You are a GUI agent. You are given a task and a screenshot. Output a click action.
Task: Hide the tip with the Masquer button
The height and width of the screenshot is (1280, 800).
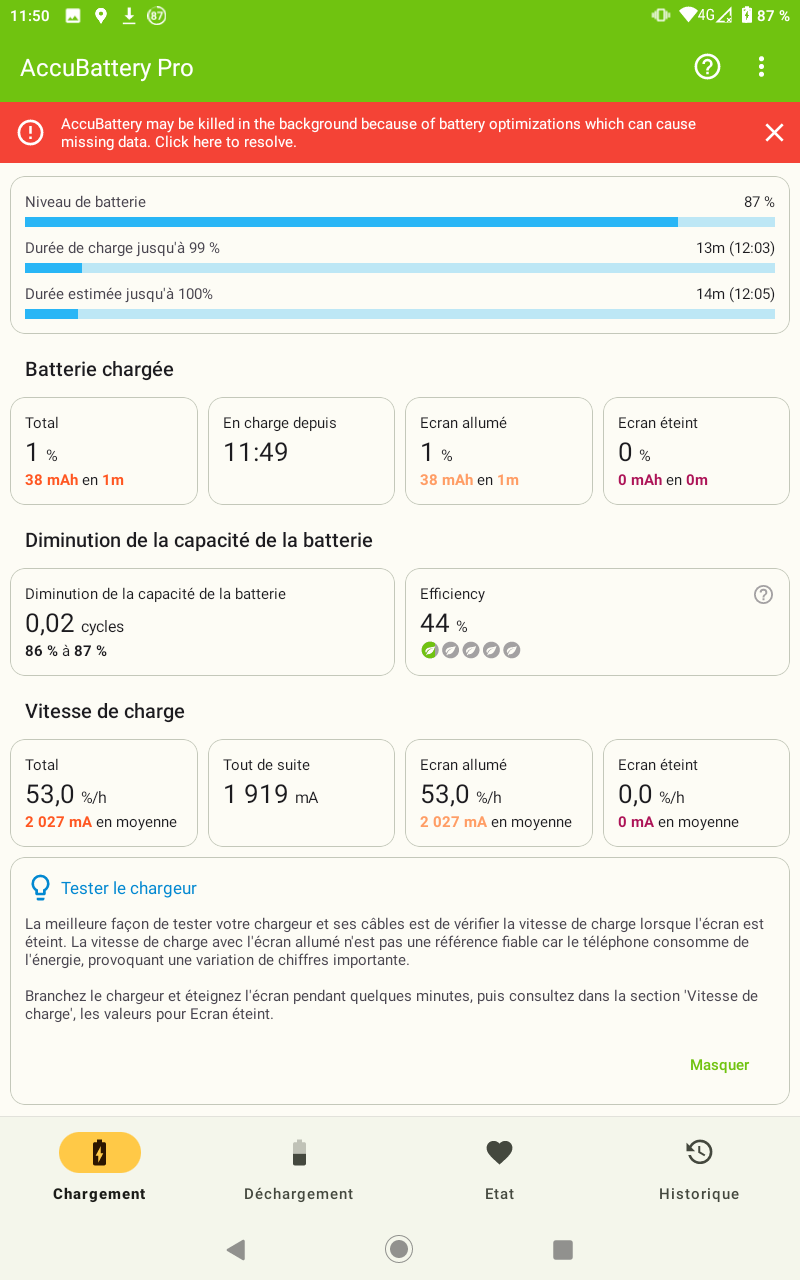tap(719, 1065)
